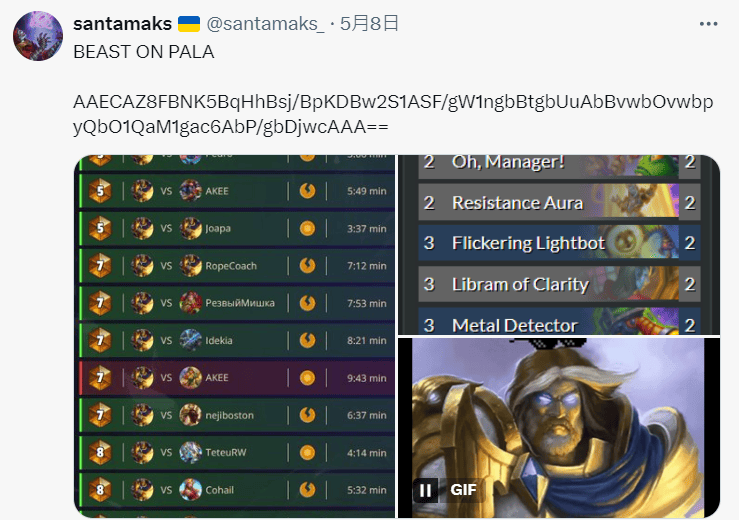This screenshot has height=520, width=739.
Task: Click the Flickering Lightbot card entry
Action: [x=559, y=243]
